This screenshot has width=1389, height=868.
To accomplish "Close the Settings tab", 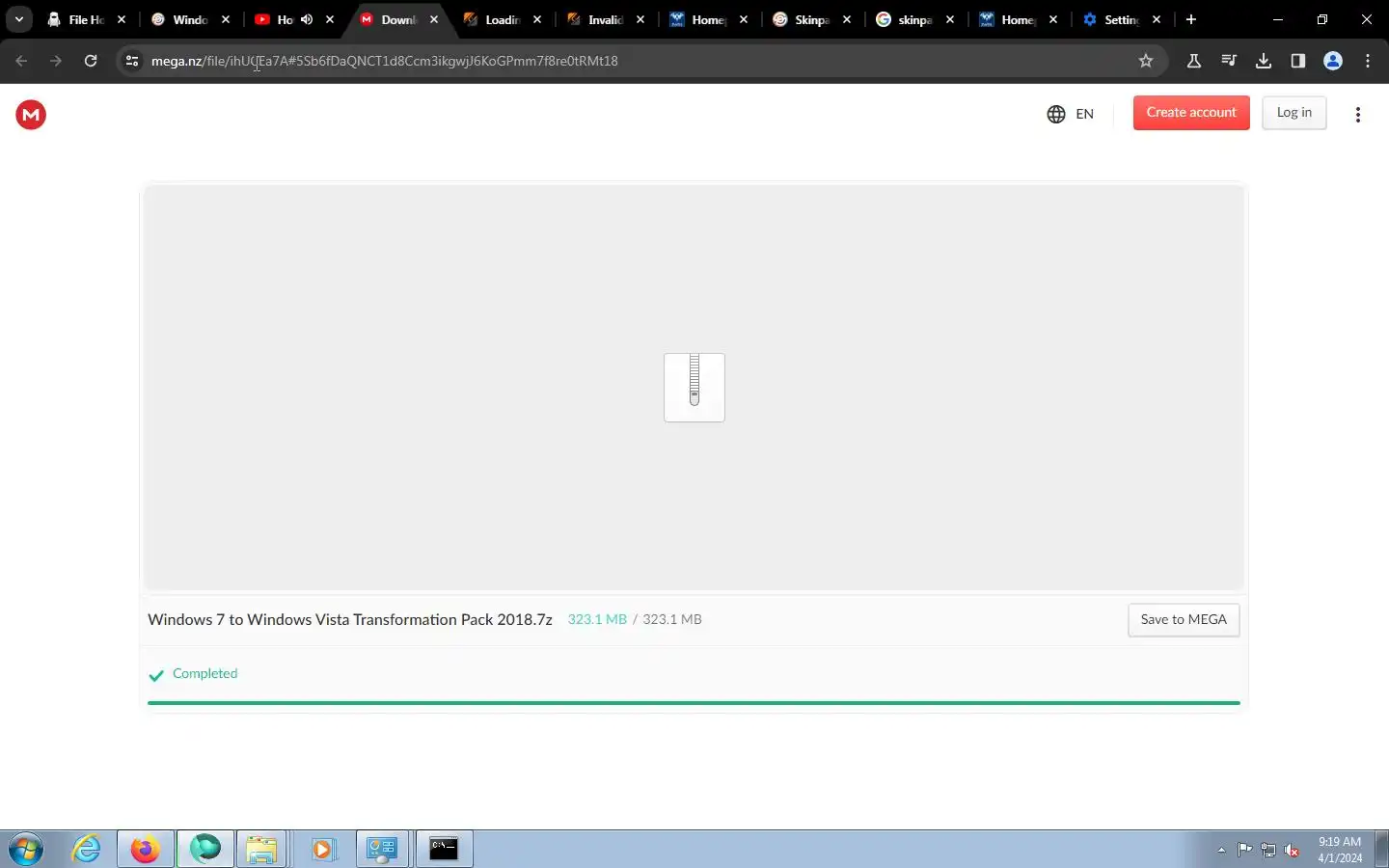I will pos(1157,19).
